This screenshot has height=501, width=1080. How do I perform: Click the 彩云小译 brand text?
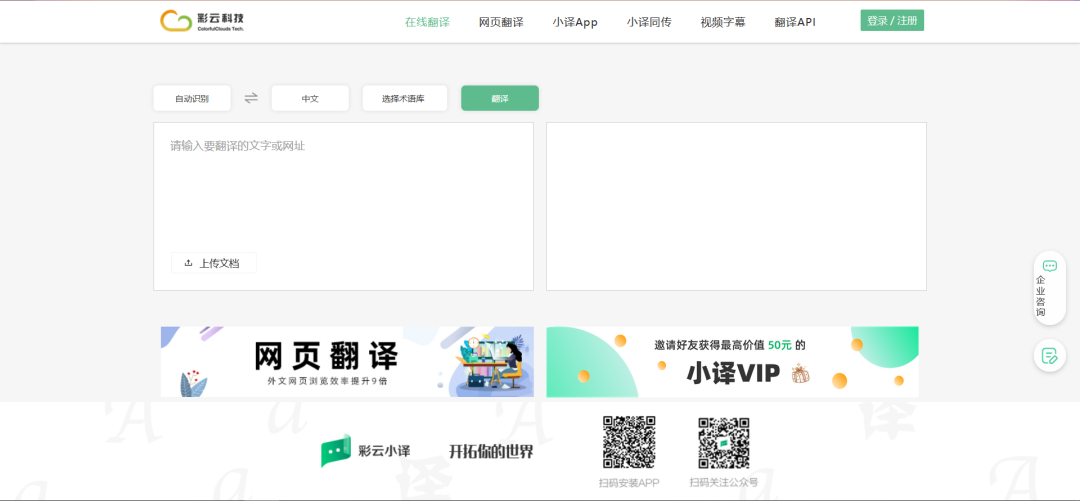click(384, 452)
